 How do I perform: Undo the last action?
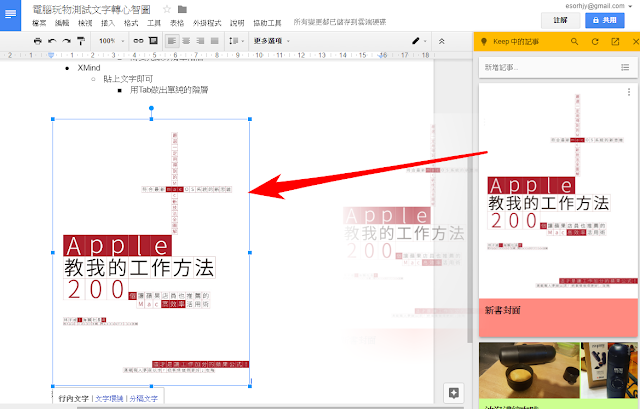(x=52, y=41)
